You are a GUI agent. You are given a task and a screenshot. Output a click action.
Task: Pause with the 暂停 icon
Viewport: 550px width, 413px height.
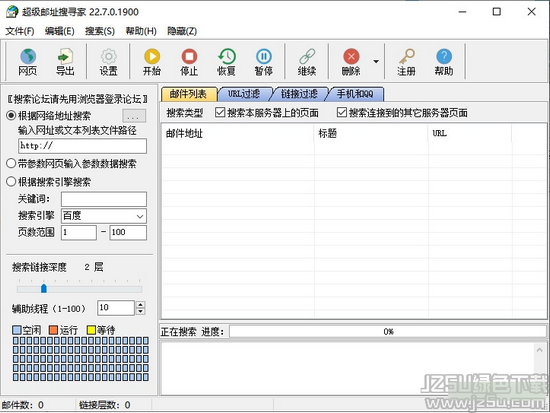(264, 56)
